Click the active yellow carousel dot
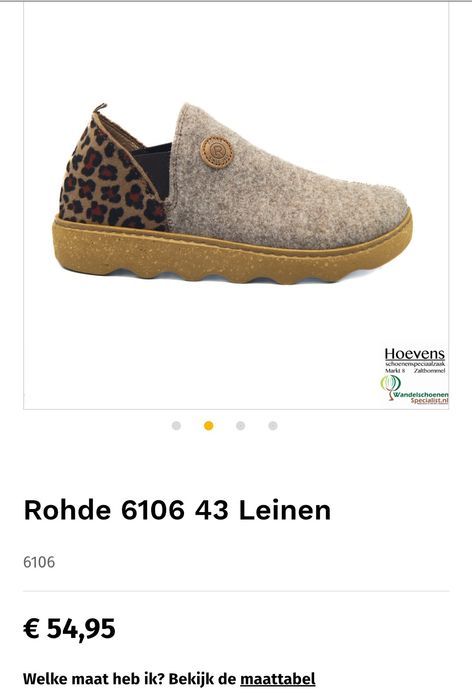Viewport: 472px width, 699px height. [208, 426]
